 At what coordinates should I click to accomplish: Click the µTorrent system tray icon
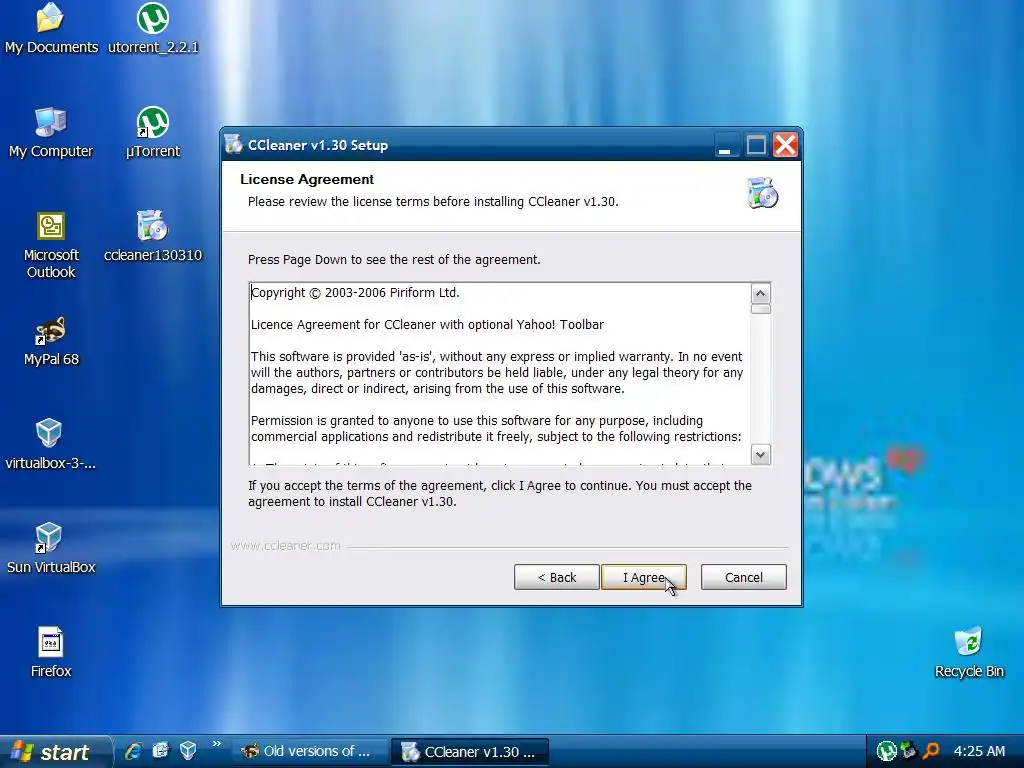(886, 752)
